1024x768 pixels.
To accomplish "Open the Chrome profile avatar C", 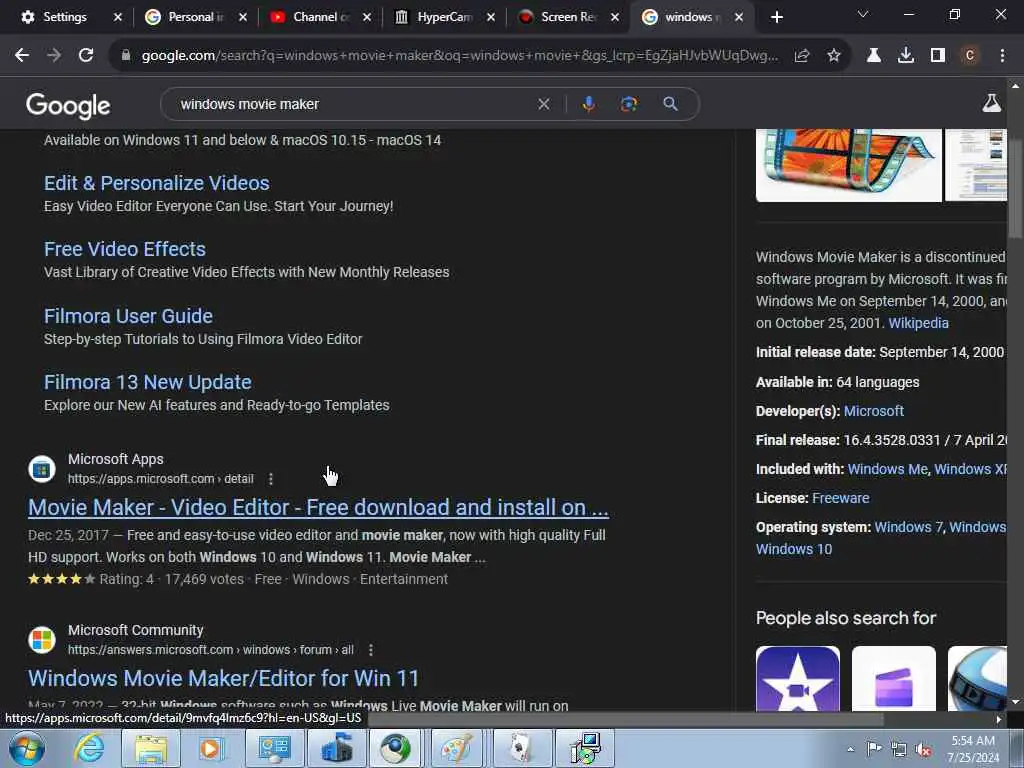I will pos(970,56).
